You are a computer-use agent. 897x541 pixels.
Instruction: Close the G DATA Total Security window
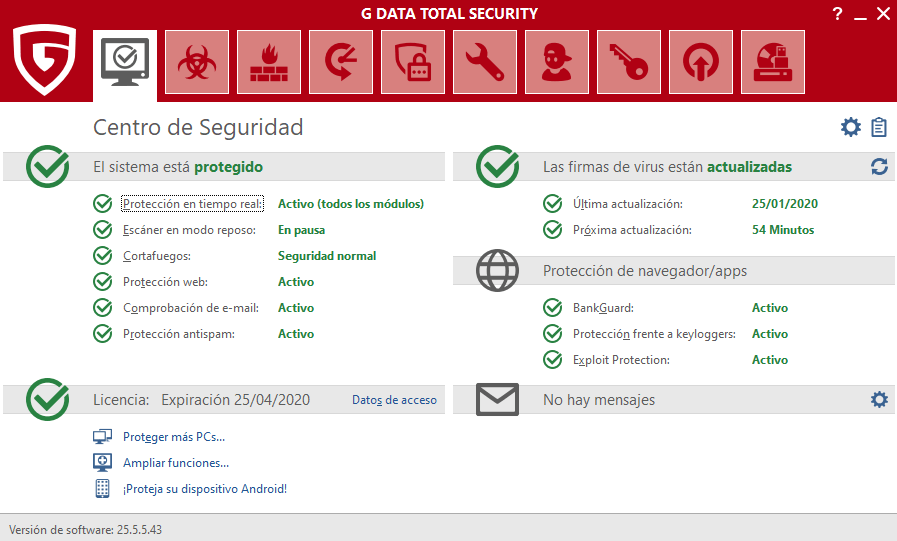[x=884, y=14]
